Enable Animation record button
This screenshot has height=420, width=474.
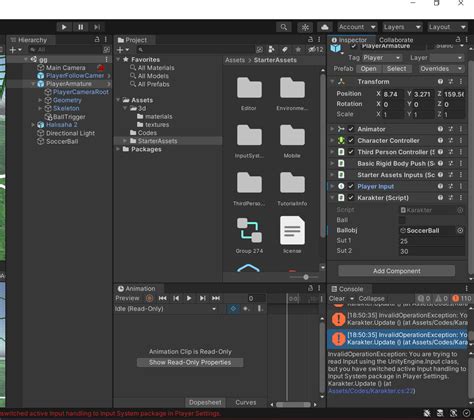(149, 298)
